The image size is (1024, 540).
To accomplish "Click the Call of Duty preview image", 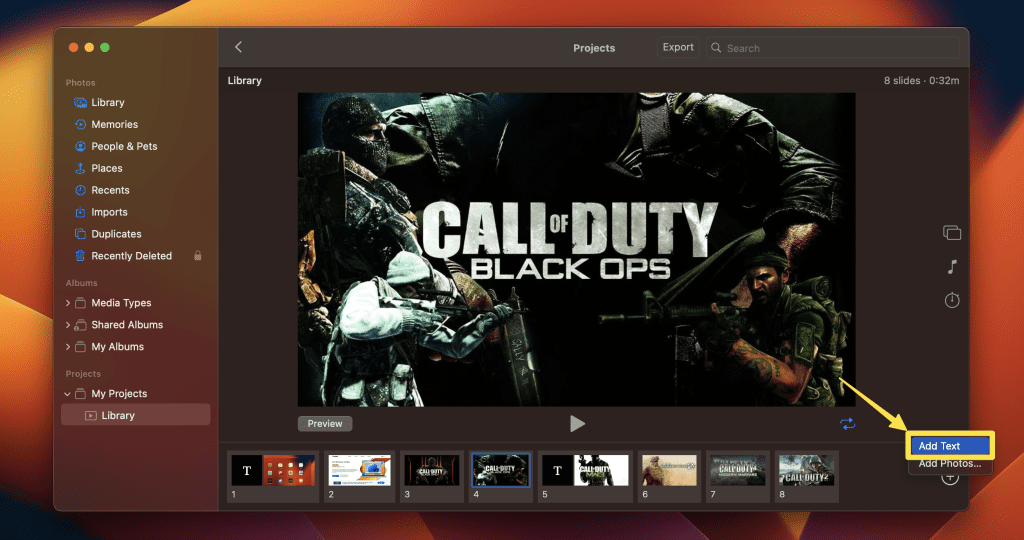I will tap(577, 249).
